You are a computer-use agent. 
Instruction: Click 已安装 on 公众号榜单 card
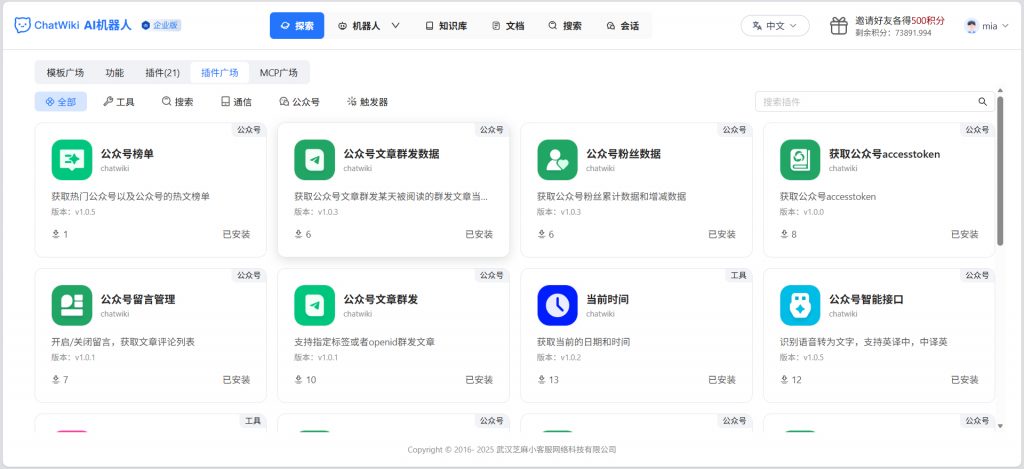click(x=236, y=234)
